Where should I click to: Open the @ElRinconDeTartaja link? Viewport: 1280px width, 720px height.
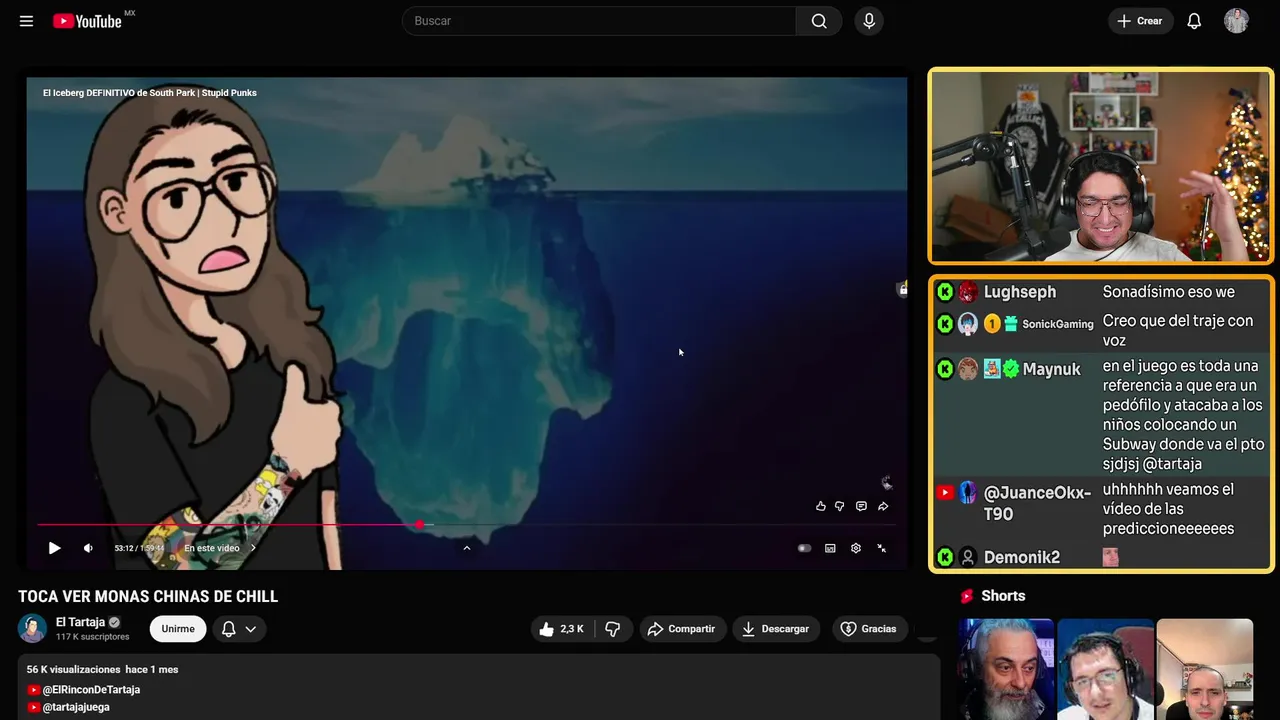(91, 690)
